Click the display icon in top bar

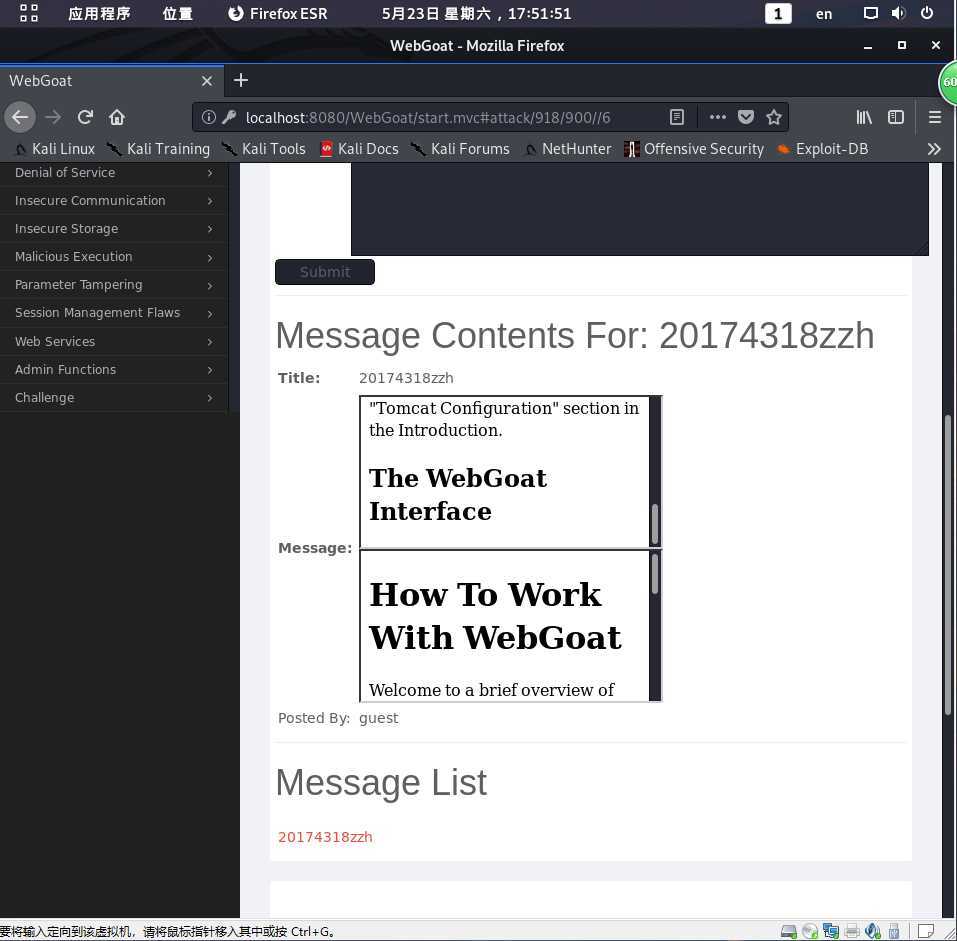[x=870, y=13]
